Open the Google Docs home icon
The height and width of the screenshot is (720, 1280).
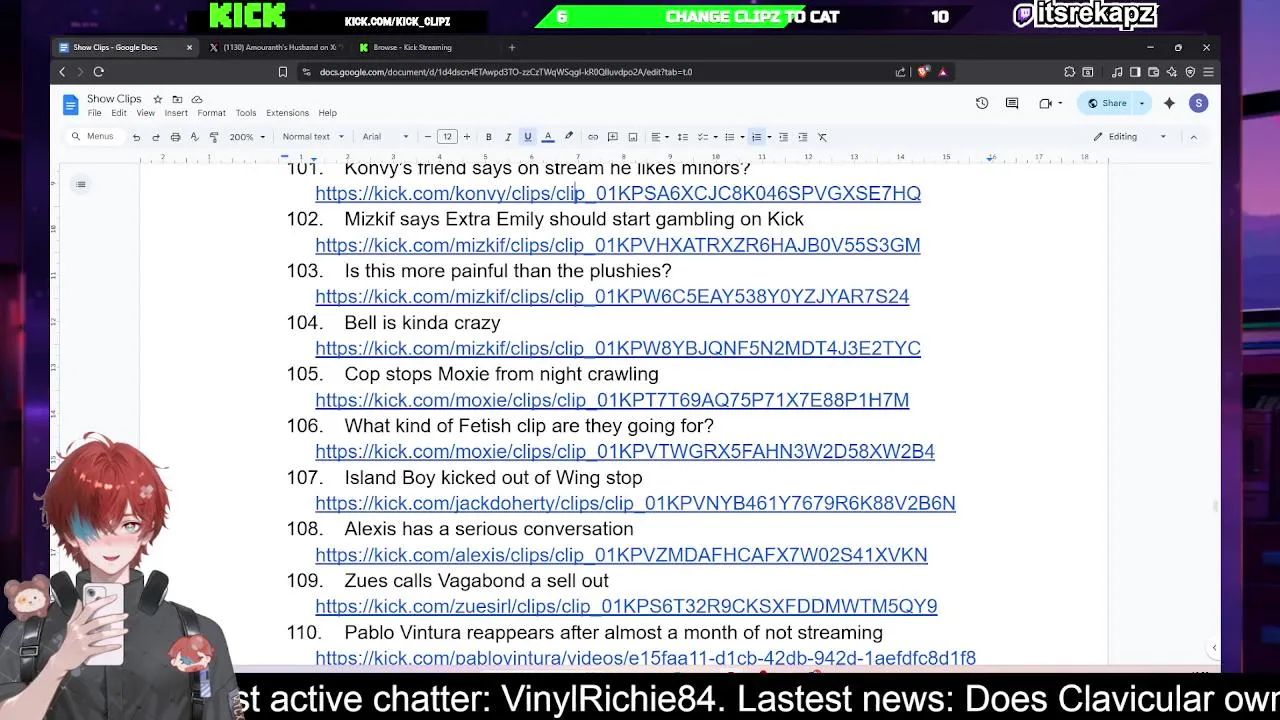coord(70,104)
